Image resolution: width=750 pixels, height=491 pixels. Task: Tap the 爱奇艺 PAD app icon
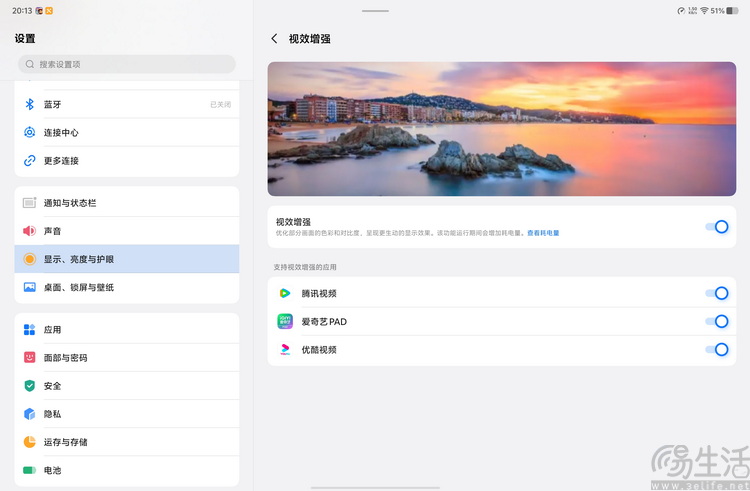click(x=285, y=321)
